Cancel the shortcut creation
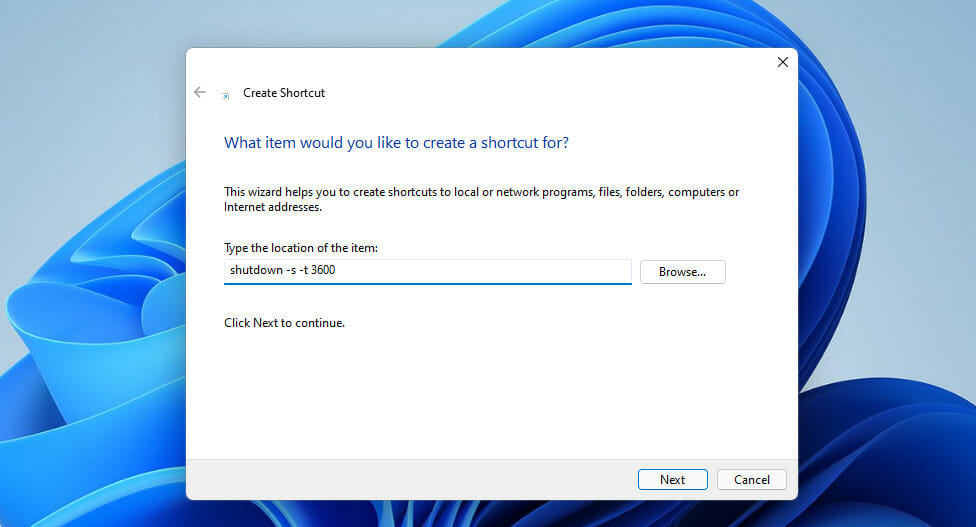Image resolution: width=976 pixels, height=527 pixels. tap(751, 480)
